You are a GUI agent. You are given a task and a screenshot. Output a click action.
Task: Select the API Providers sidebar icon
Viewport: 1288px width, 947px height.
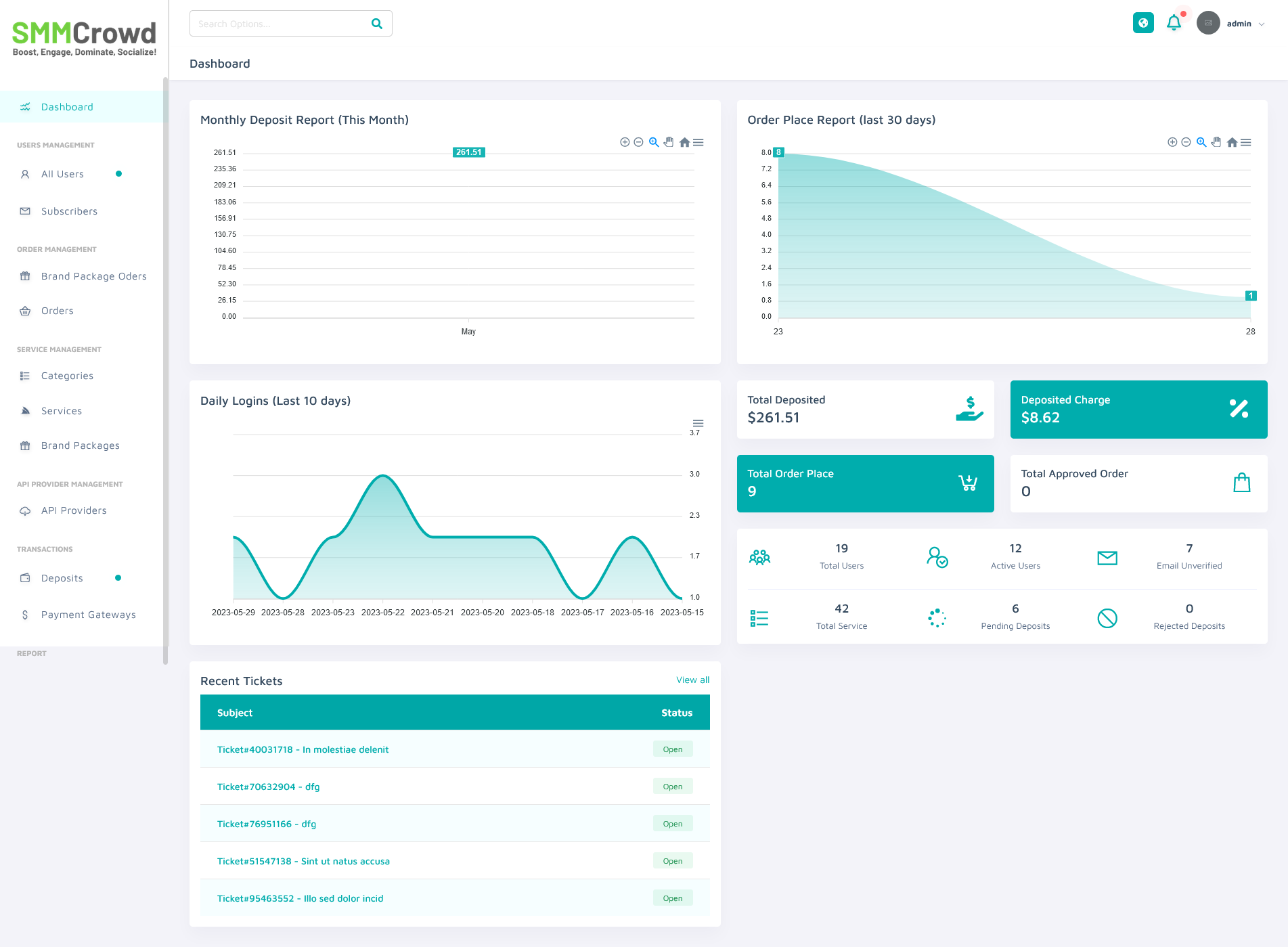(x=25, y=510)
